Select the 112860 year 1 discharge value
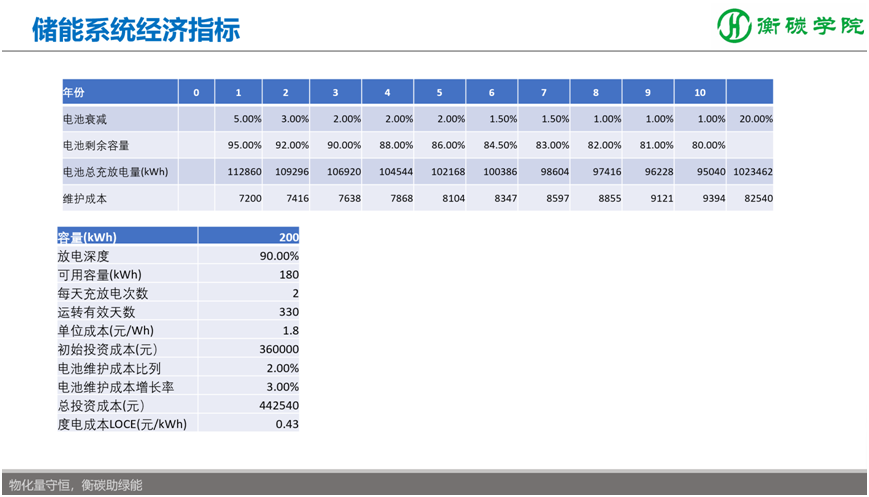The height and width of the screenshot is (497, 869). point(244,172)
